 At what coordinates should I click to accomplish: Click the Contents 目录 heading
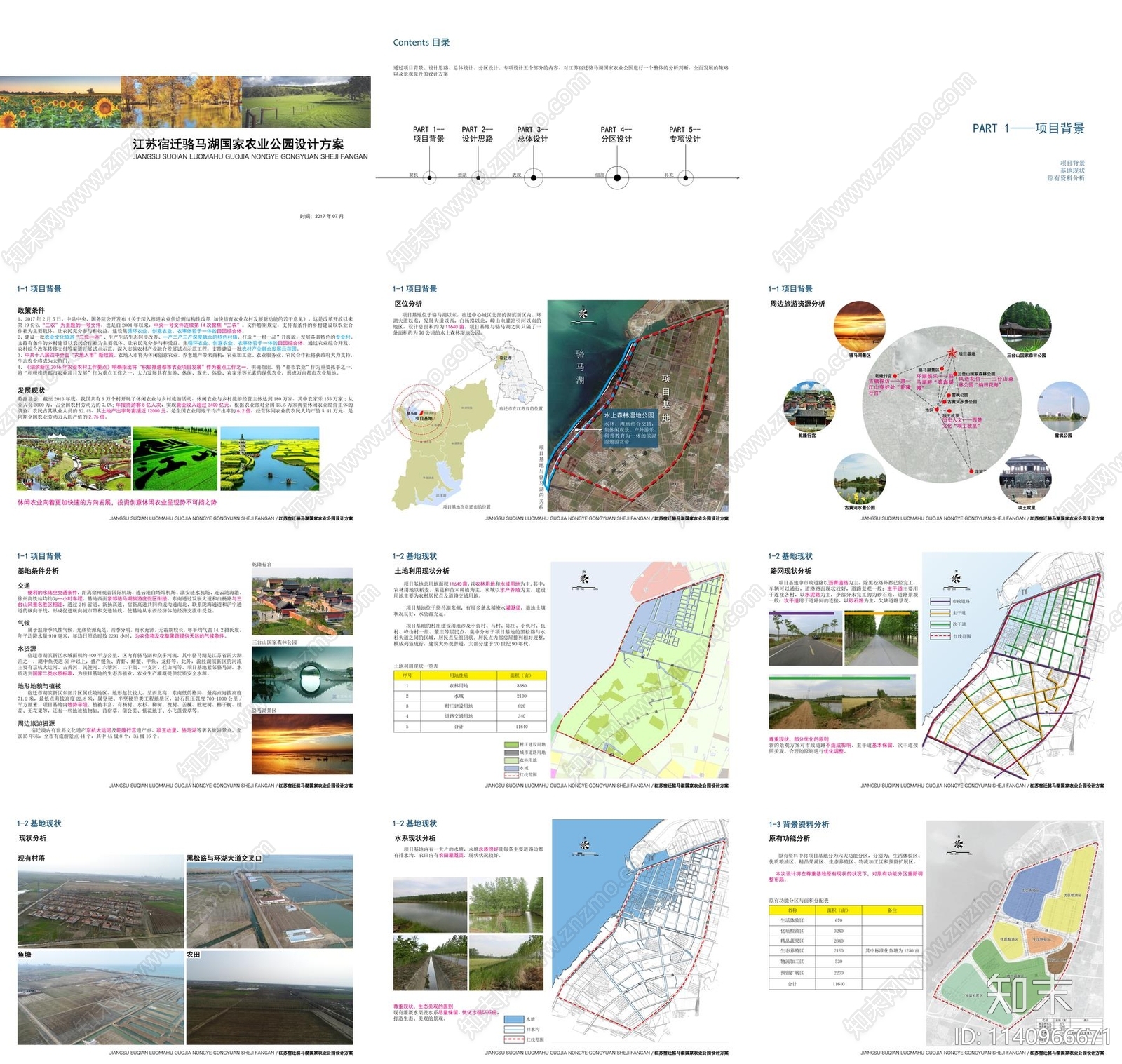(x=421, y=43)
